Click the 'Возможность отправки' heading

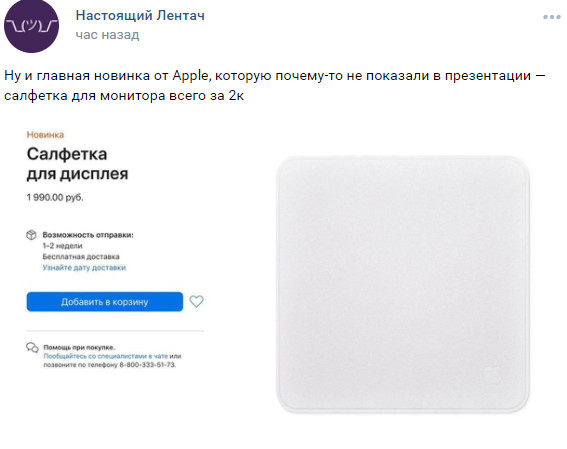88,235
